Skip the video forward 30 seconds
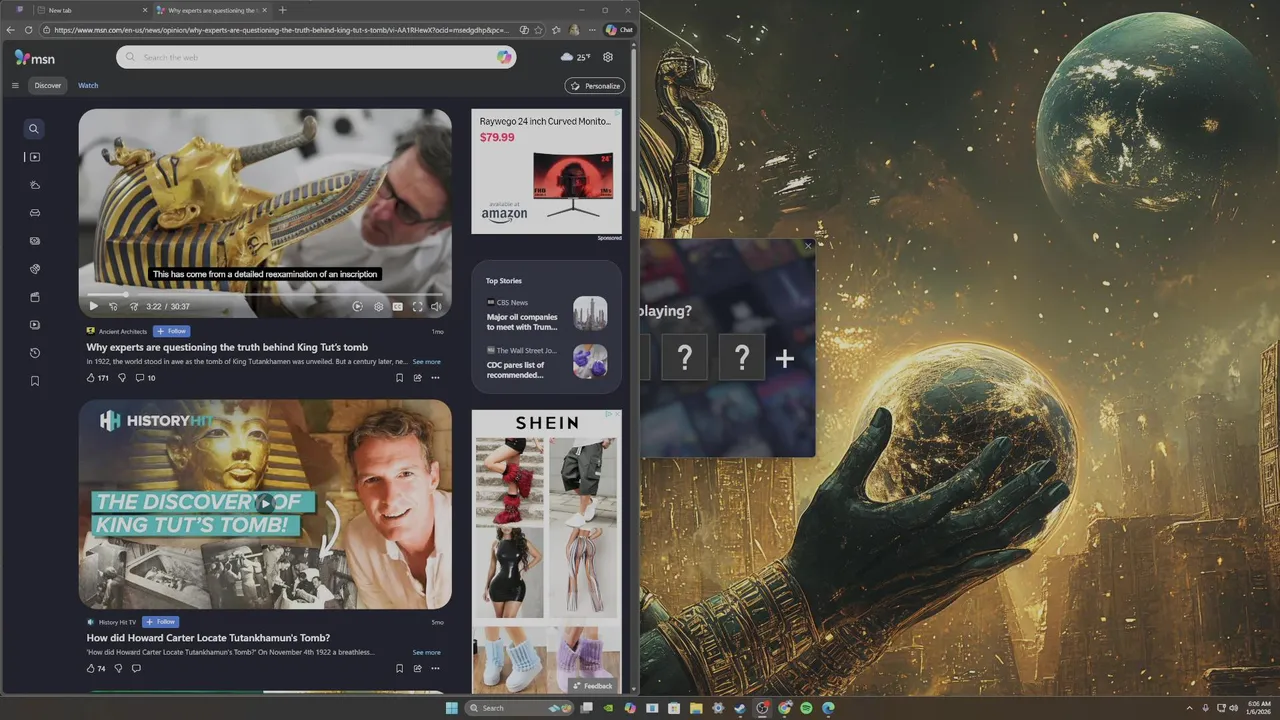This screenshot has width=1280, height=720. tap(133, 307)
